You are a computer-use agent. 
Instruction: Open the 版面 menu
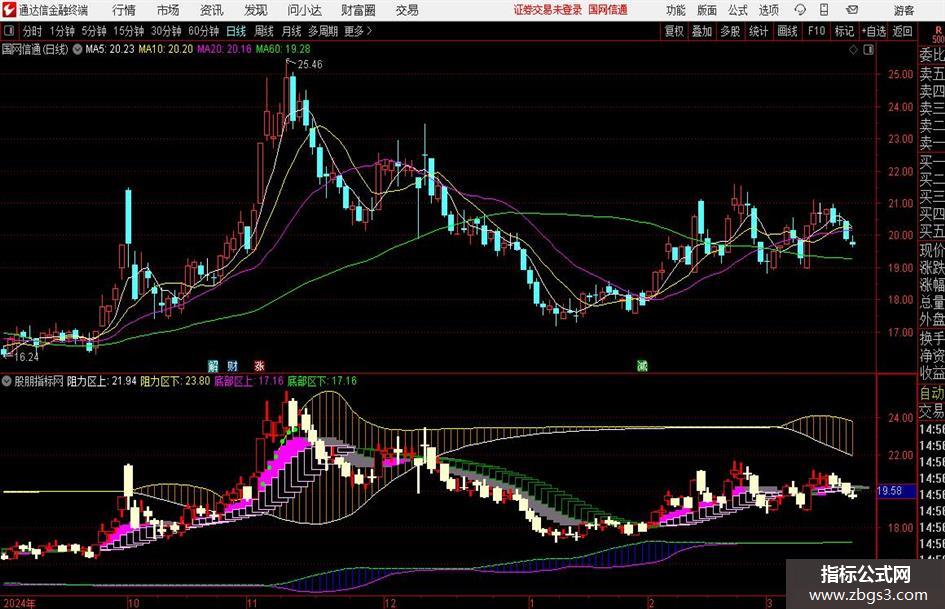coord(707,10)
